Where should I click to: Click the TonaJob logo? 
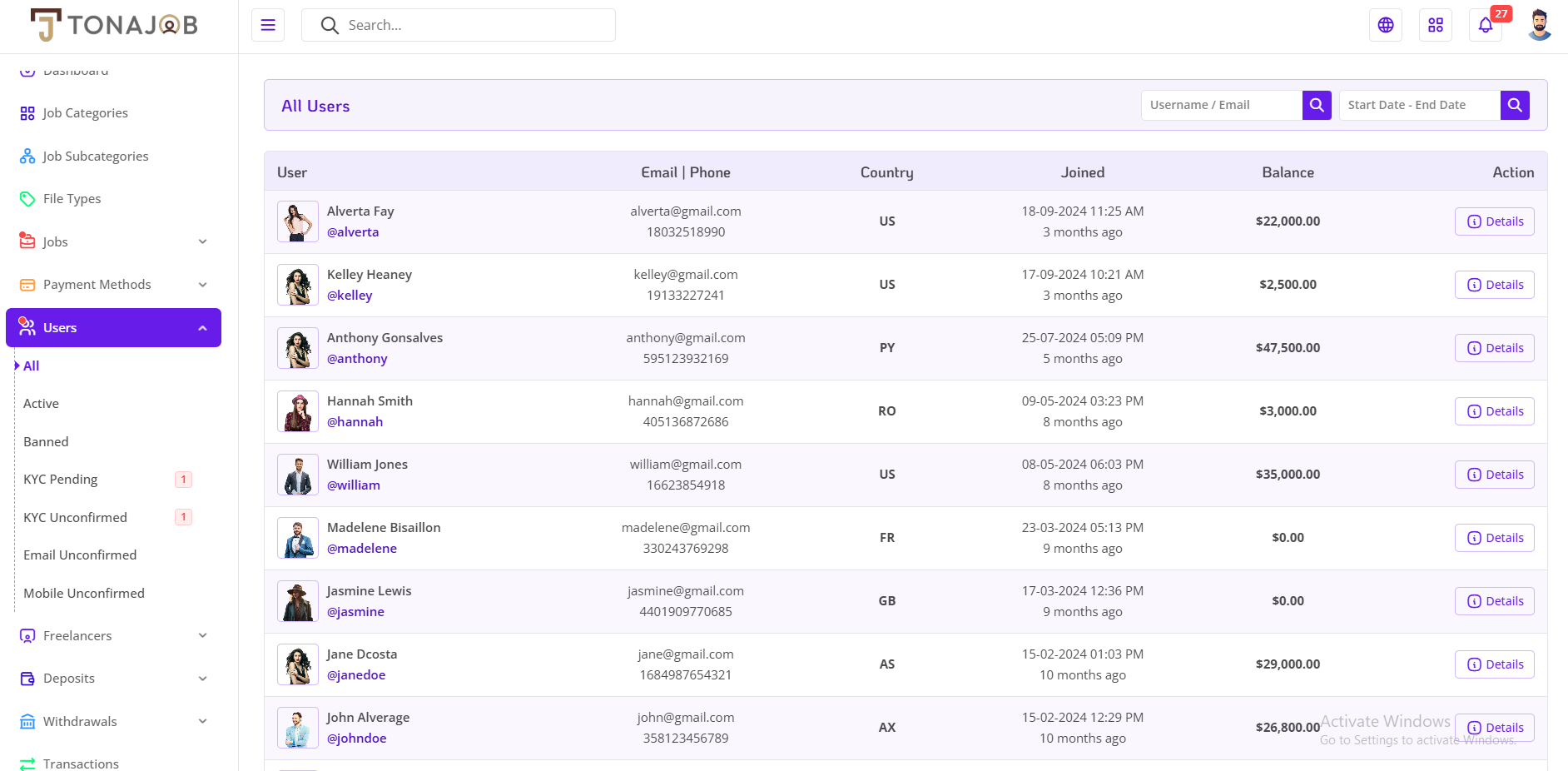click(x=114, y=25)
